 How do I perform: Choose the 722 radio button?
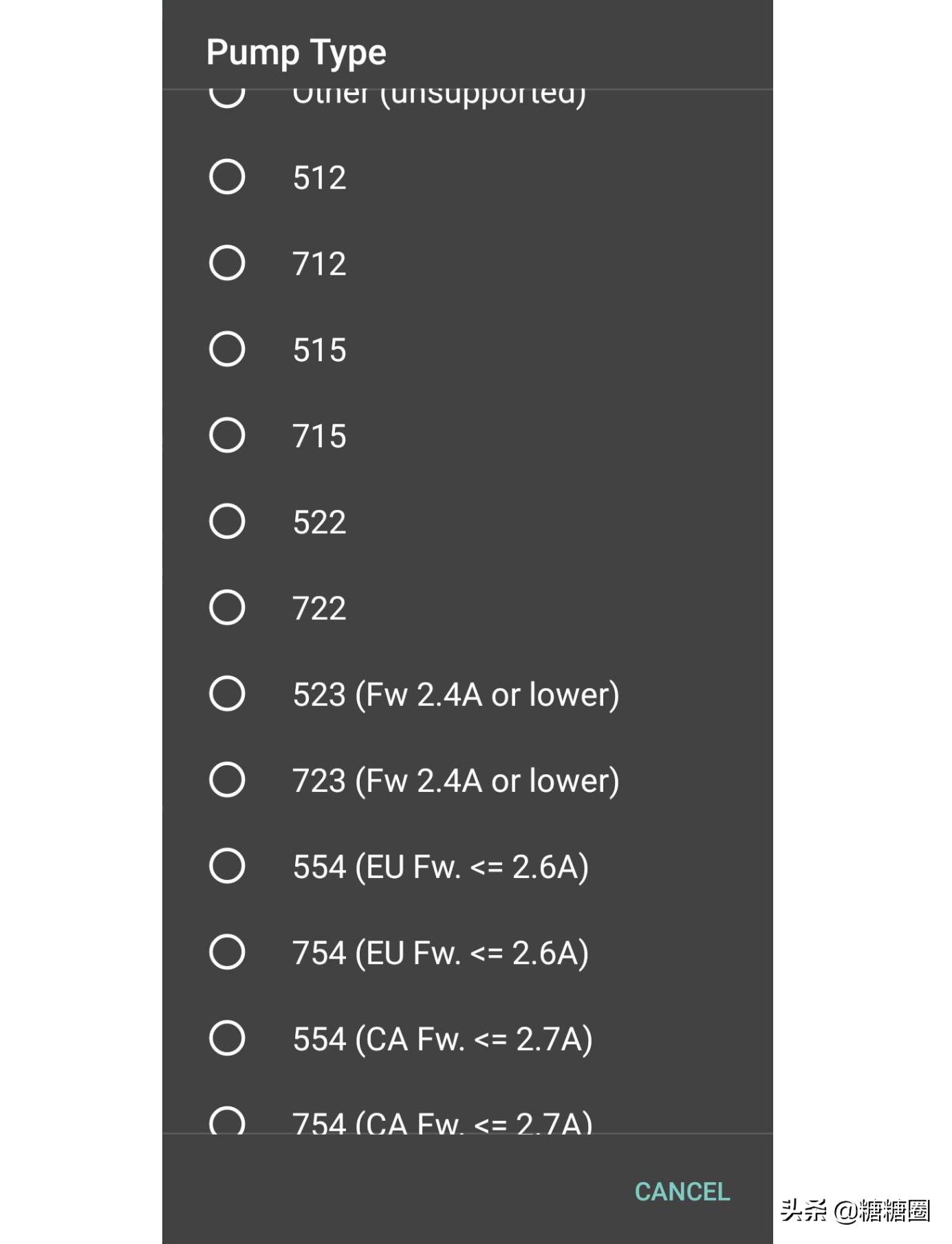(x=227, y=607)
